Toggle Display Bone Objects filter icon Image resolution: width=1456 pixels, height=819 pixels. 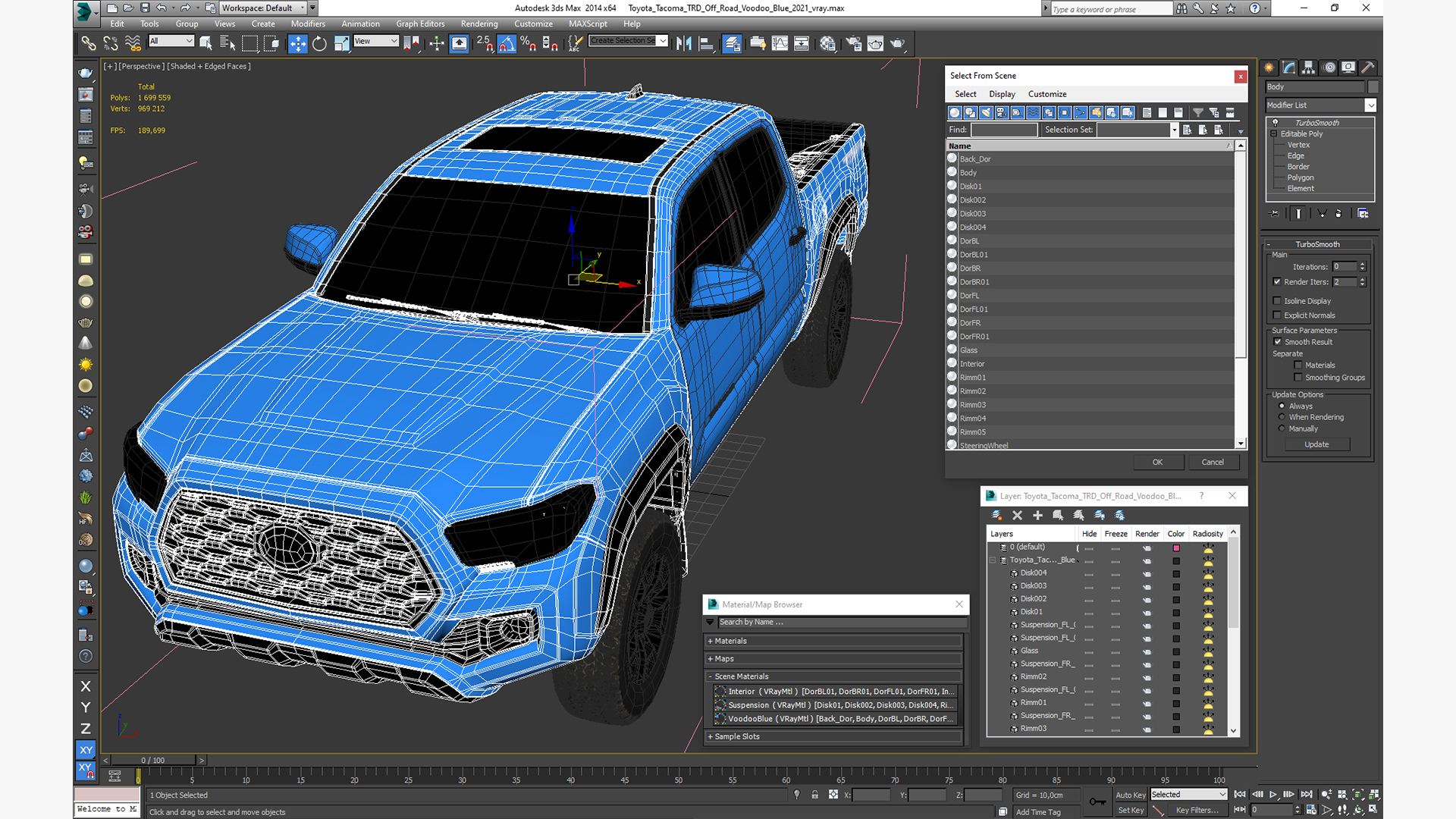[1081, 112]
